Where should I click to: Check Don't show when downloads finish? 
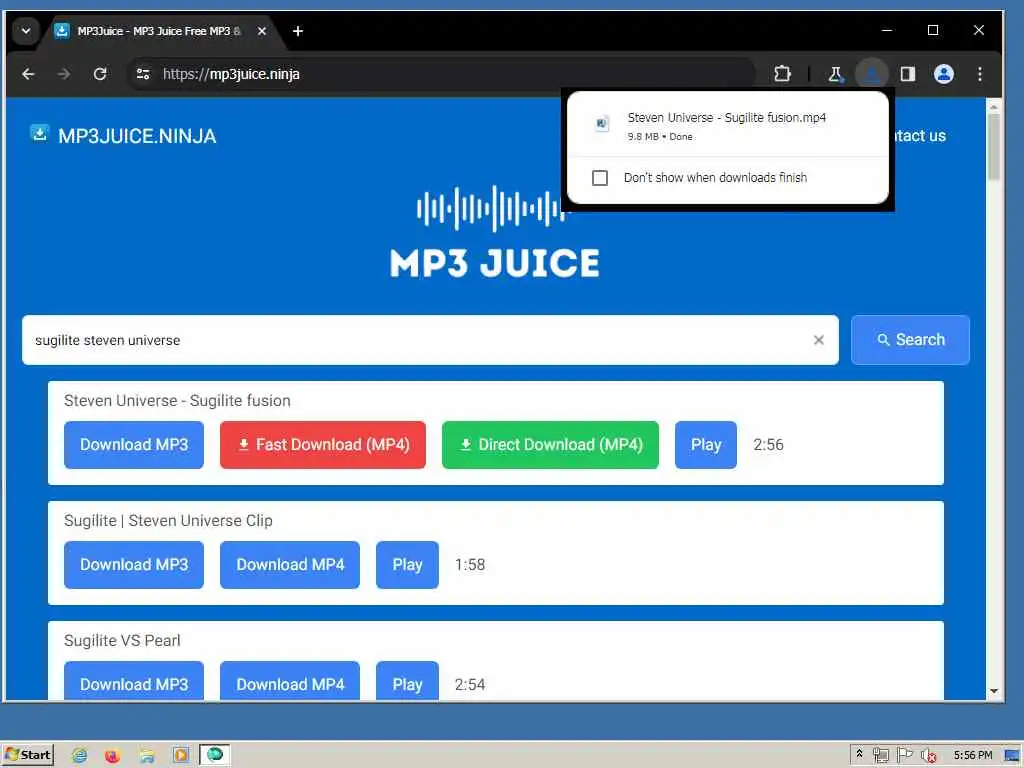coord(600,178)
